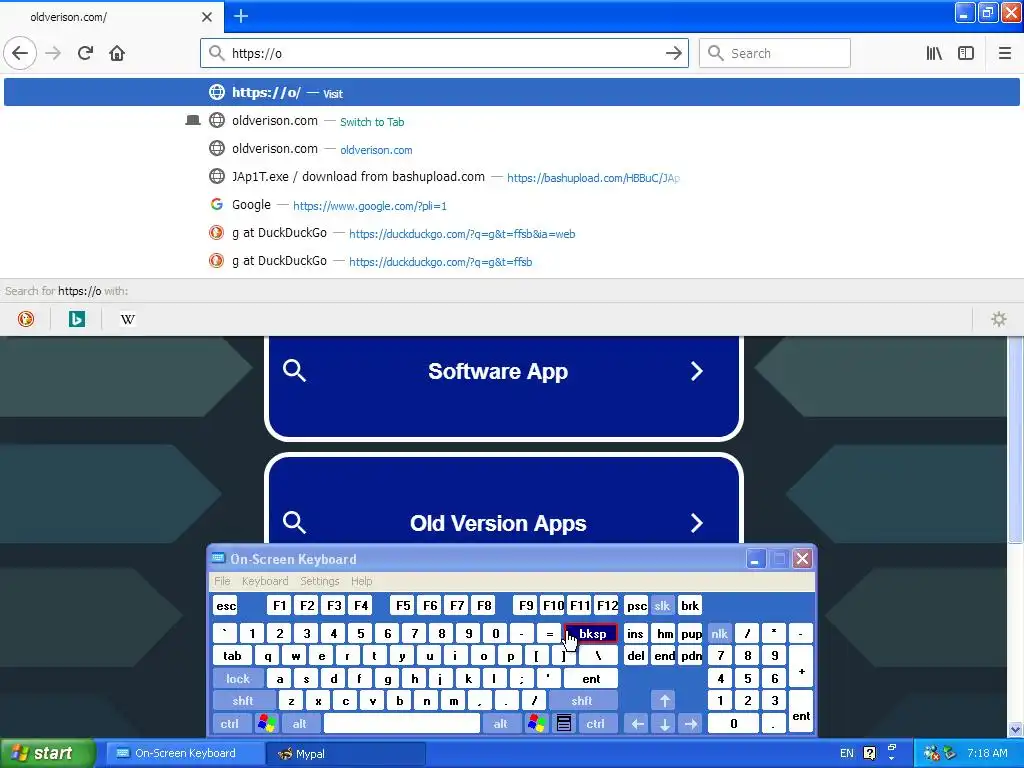The height and width of the screenshot is (768, 1024).
Task: Choose the Google suggestion row
Action: click(x=512, y=204)
